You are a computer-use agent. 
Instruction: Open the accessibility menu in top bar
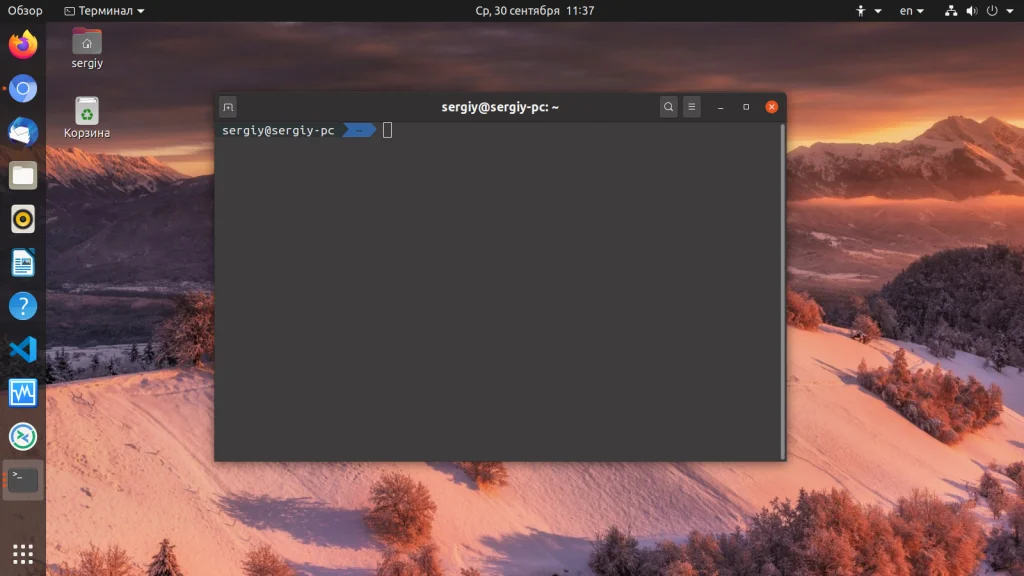[x=869, y=10]
